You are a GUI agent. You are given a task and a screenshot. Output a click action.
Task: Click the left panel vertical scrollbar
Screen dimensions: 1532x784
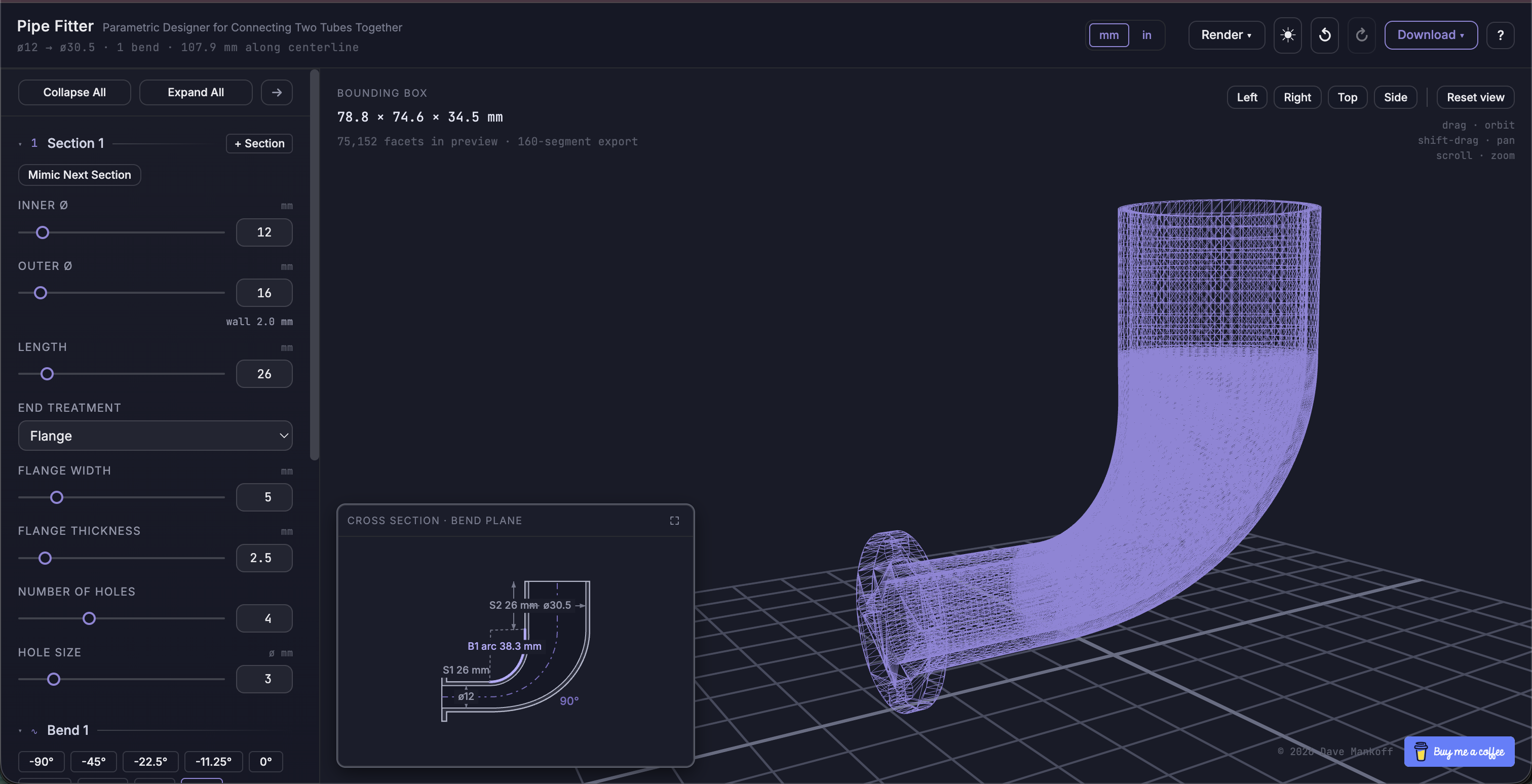[315, 265]
